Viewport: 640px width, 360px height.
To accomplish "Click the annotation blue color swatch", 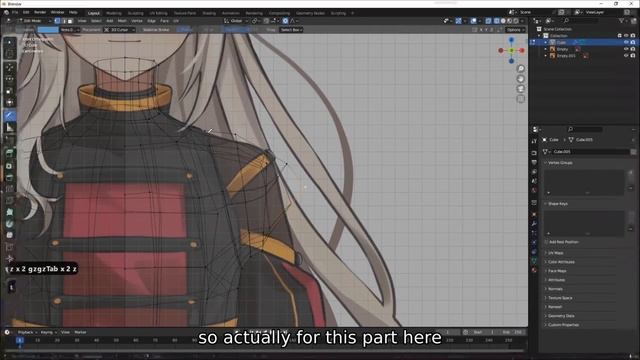I will [x=48, y=30].
